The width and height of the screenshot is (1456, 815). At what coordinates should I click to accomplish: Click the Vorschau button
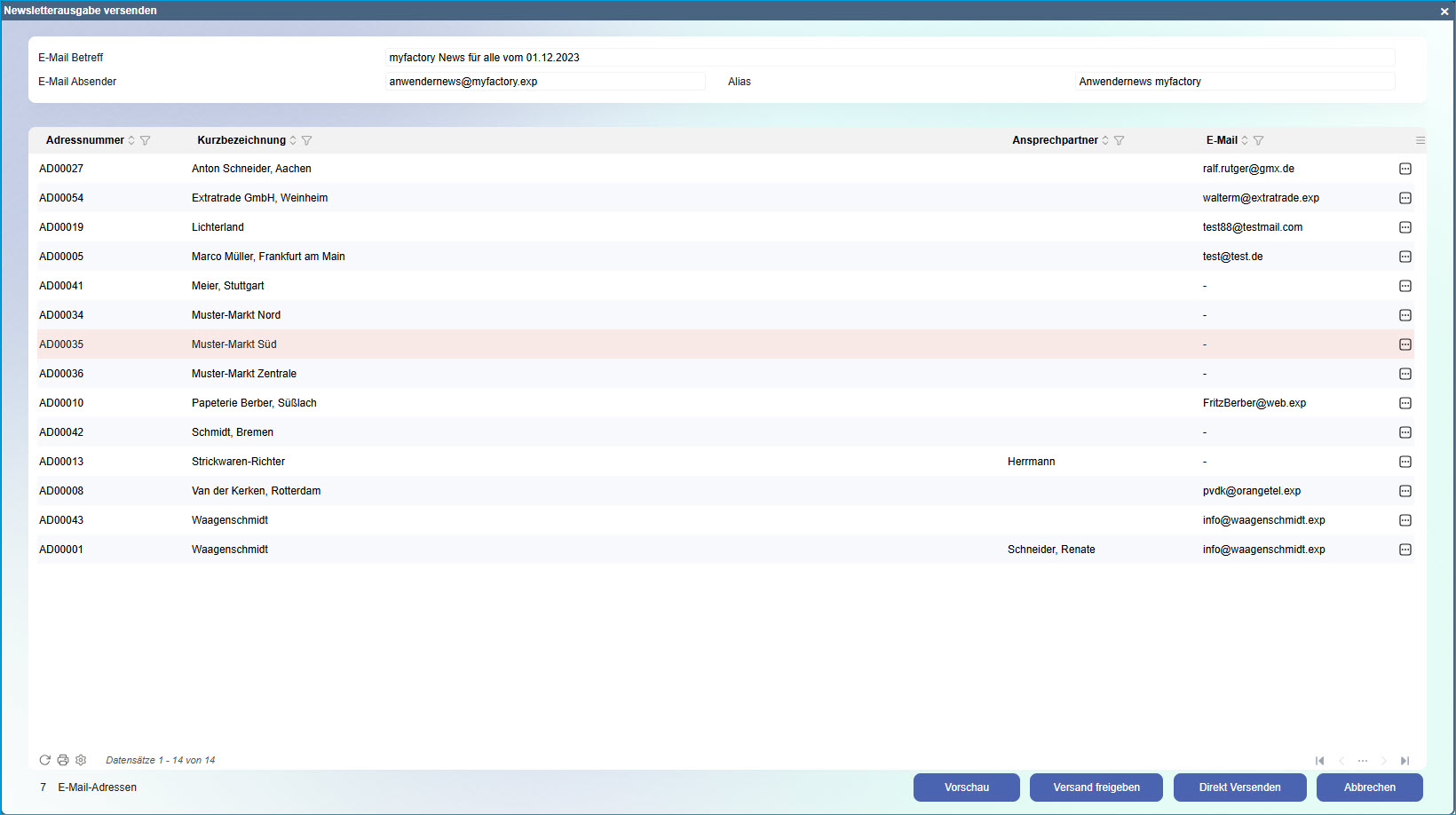[x=966, y=787]
